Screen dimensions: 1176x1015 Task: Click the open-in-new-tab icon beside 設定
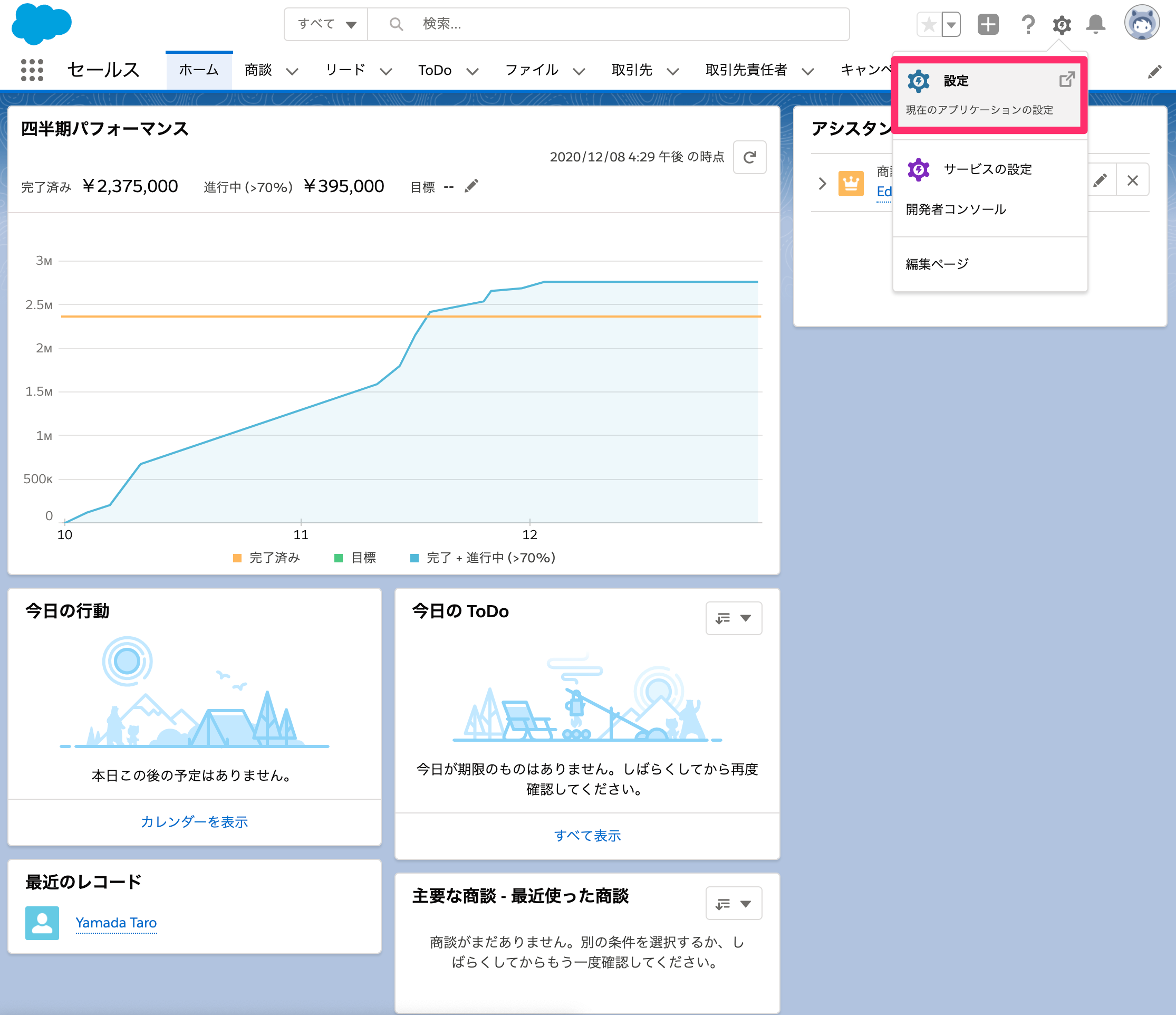point(1067,80)
